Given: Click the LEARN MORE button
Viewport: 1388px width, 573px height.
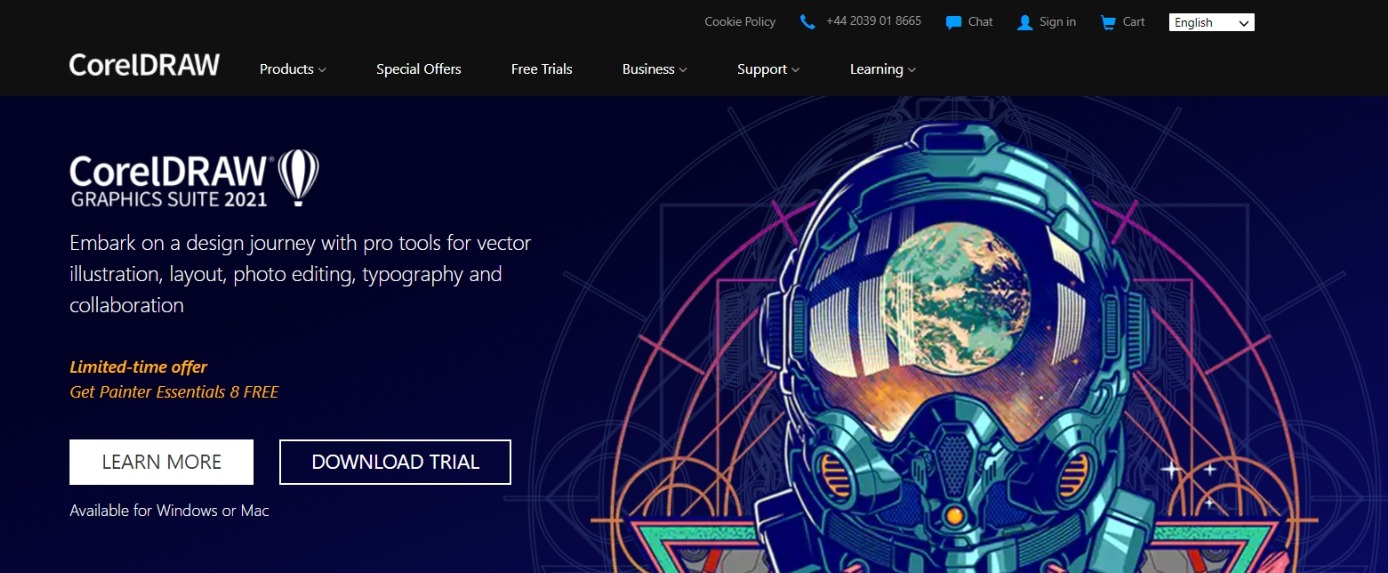Looking at the screenshot, I should tap(161, 462).
